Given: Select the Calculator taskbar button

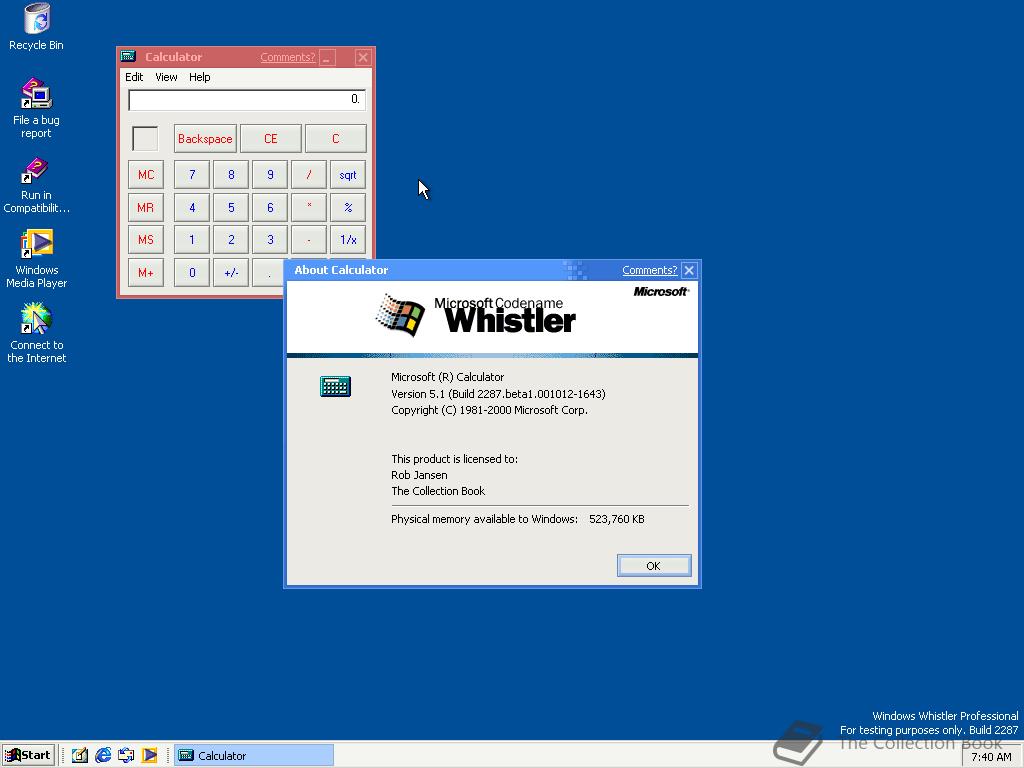Looking at the screenshot, I should pyautogui.click(x=253, y=756).
